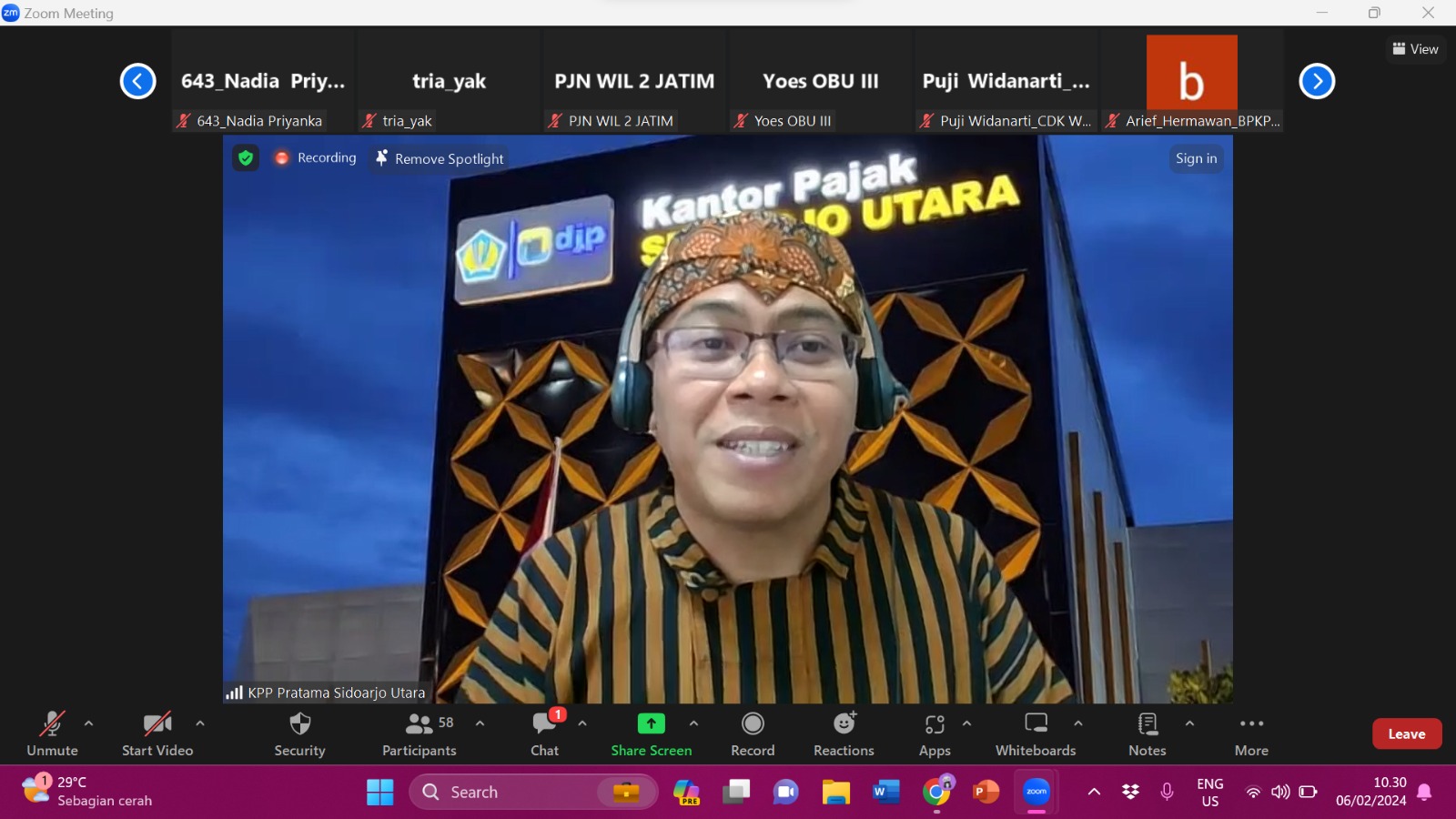Open the Chat panel

[544, 724]
